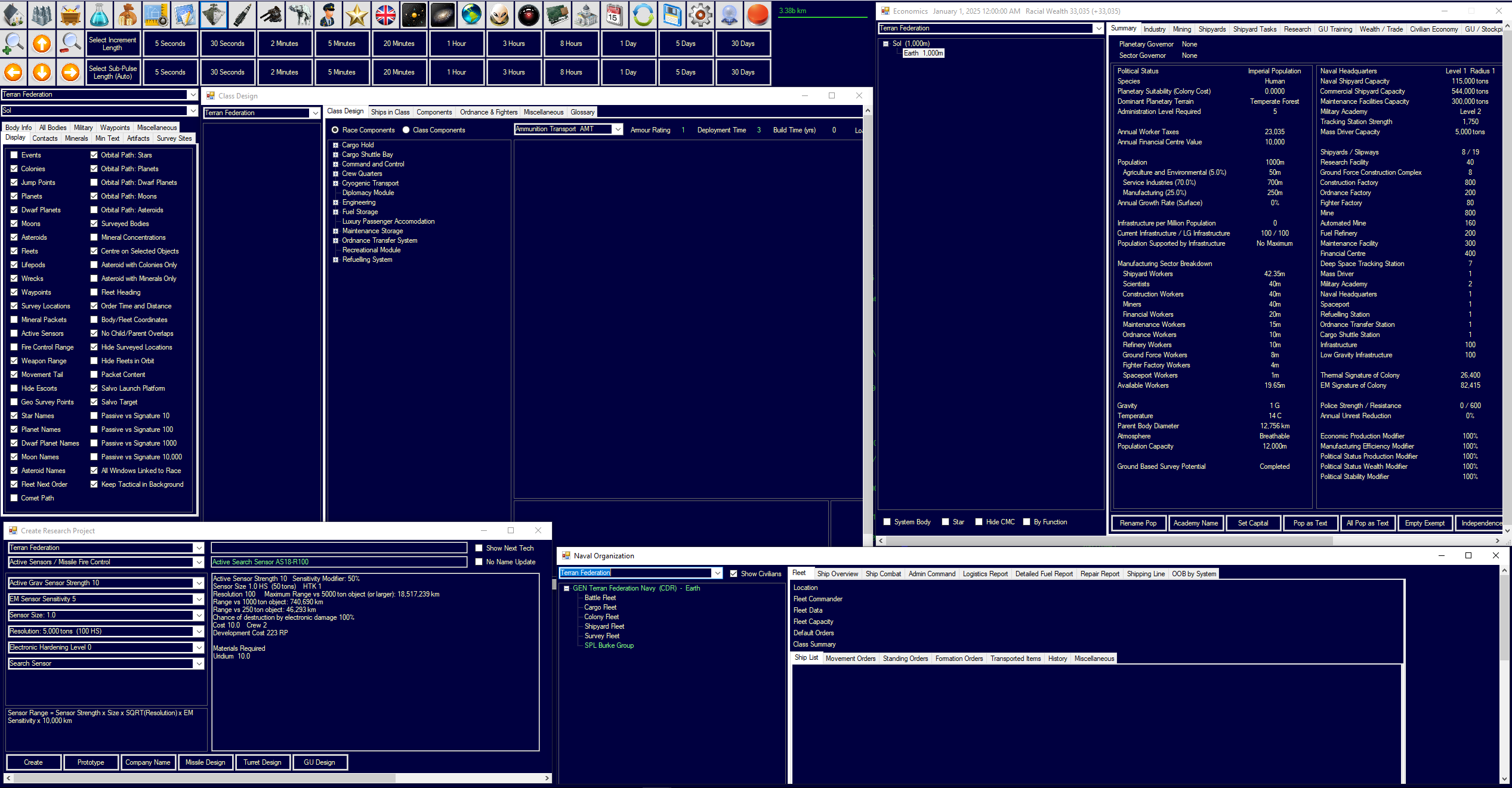1512x788 pixels.
Task: Click the floppy disk save icon
Action: 672,15
